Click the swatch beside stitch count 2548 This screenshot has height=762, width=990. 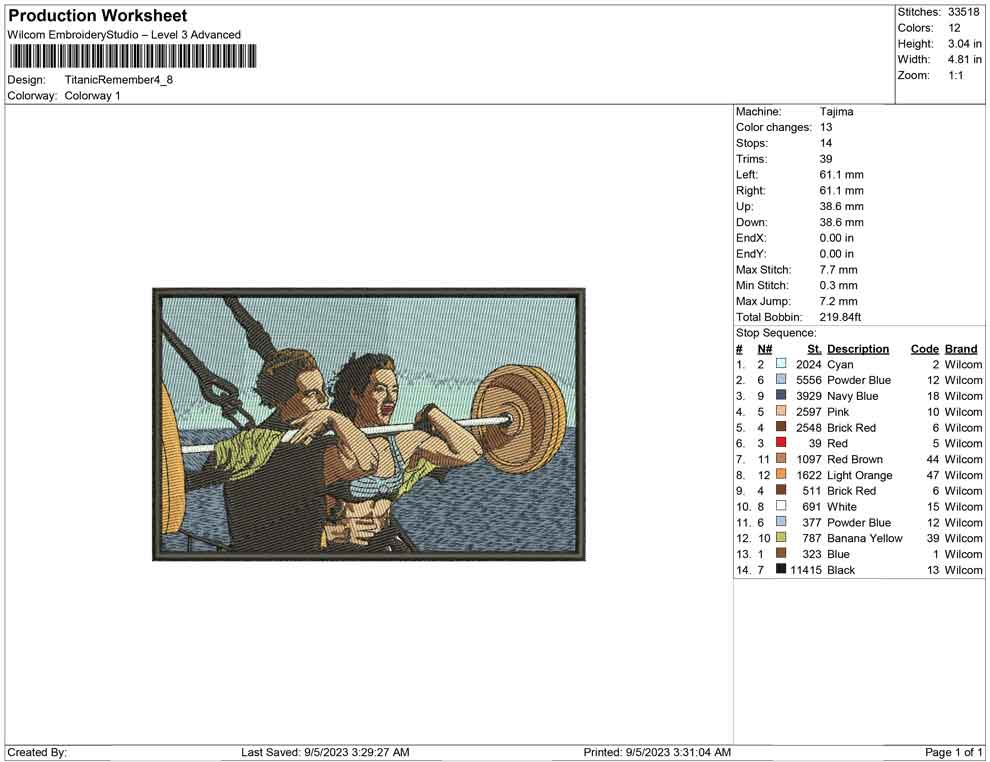[x=781, y=427]
